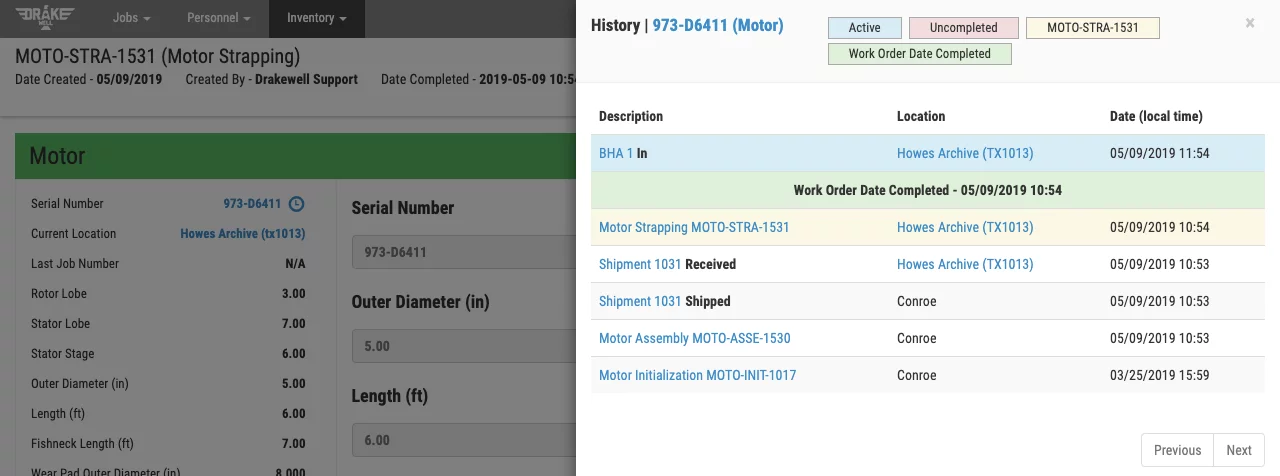1280x476 pixels.
Task: Close the History panel with X
Action: pyautogui.click(x=1250, y=23)
